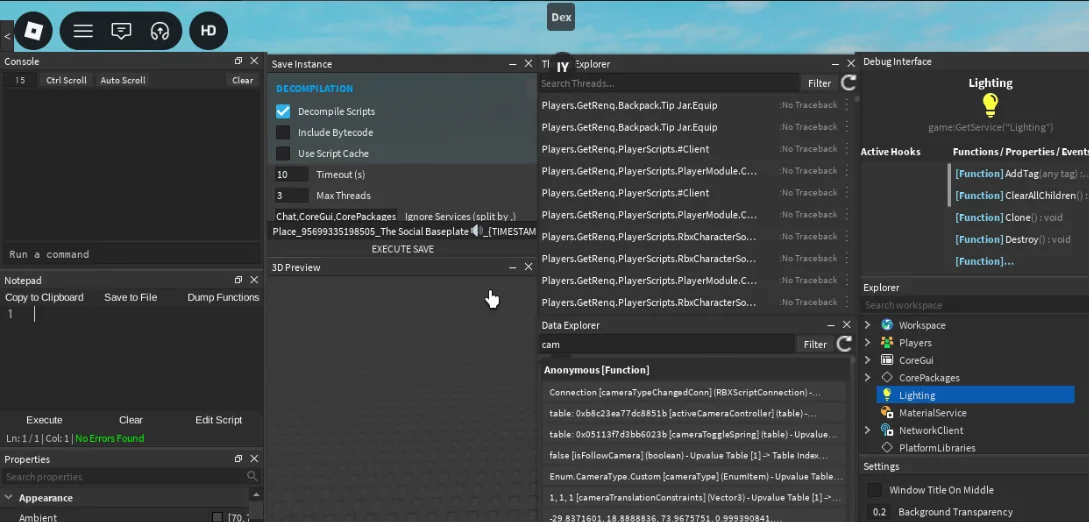Click Dump Functions in Notepad
Screen dimensions: 1089x522
pyautogui.click(x=223, y=297)
